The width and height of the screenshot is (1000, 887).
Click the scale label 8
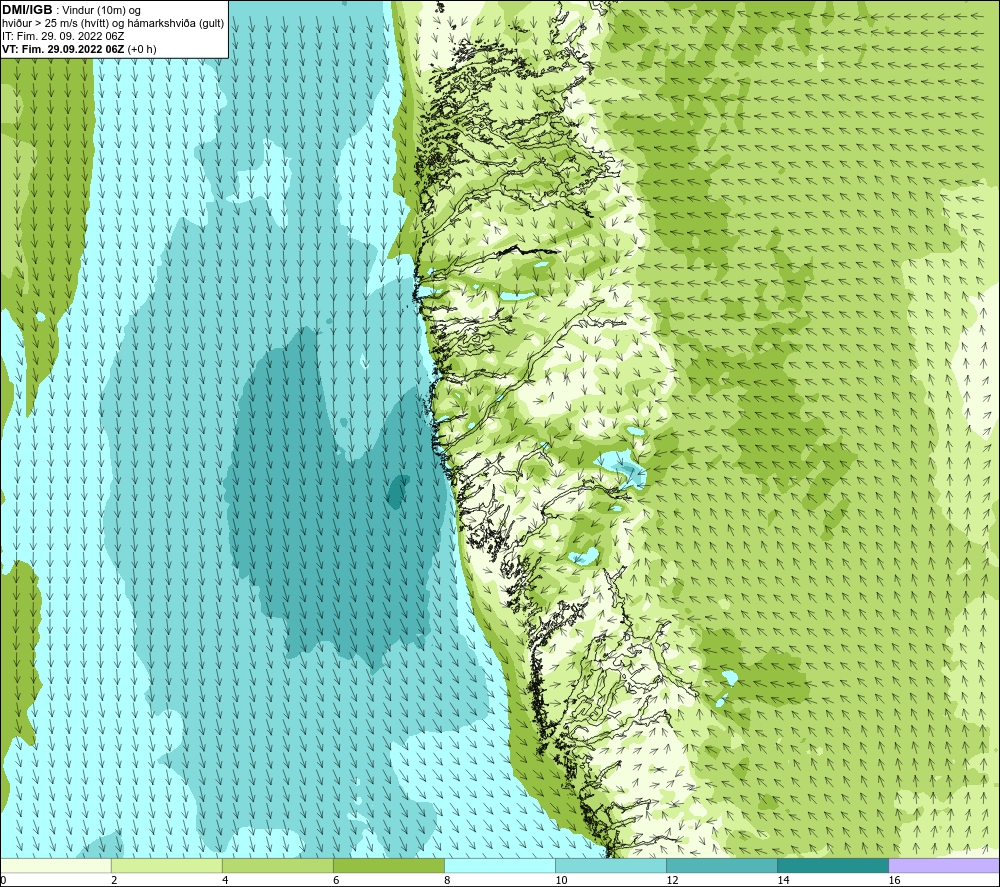tap(447, 881)
